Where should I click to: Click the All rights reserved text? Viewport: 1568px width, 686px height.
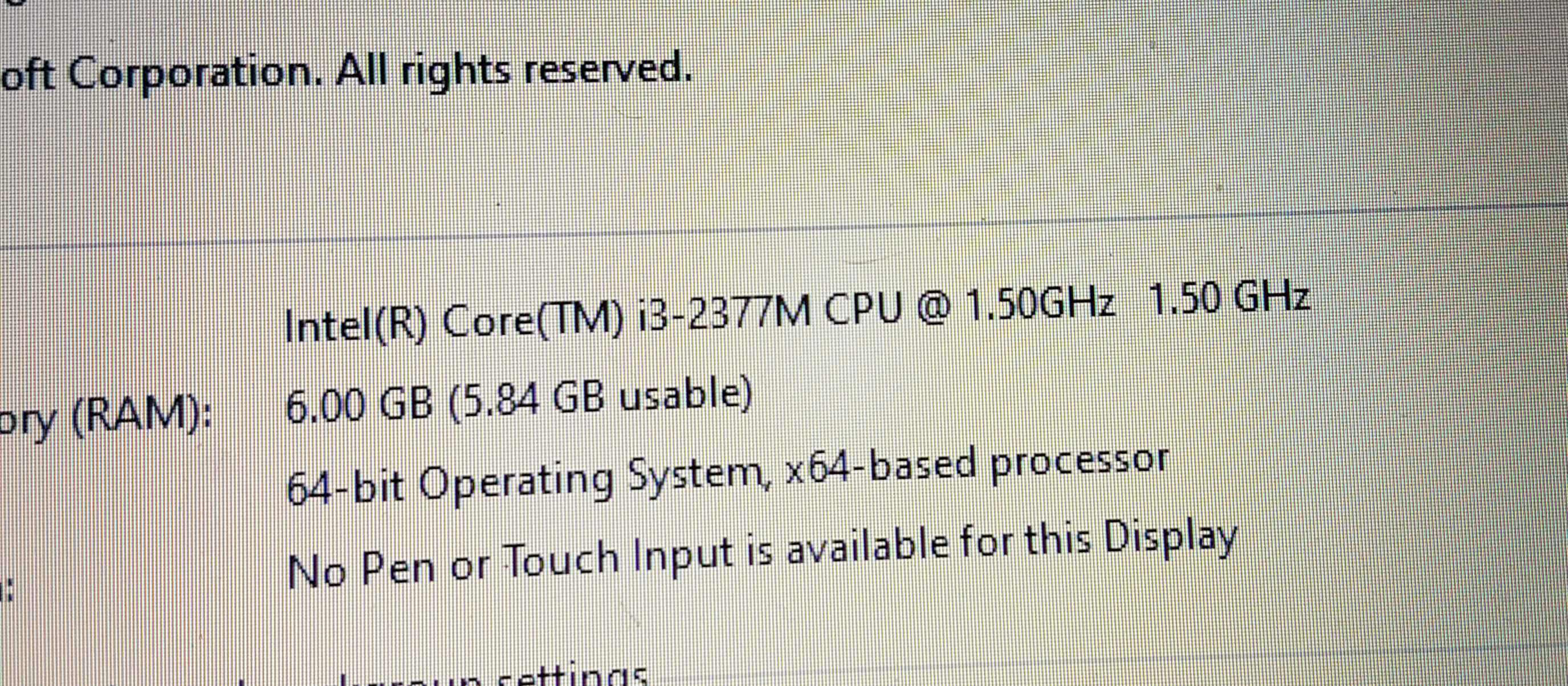coord(514,70)
